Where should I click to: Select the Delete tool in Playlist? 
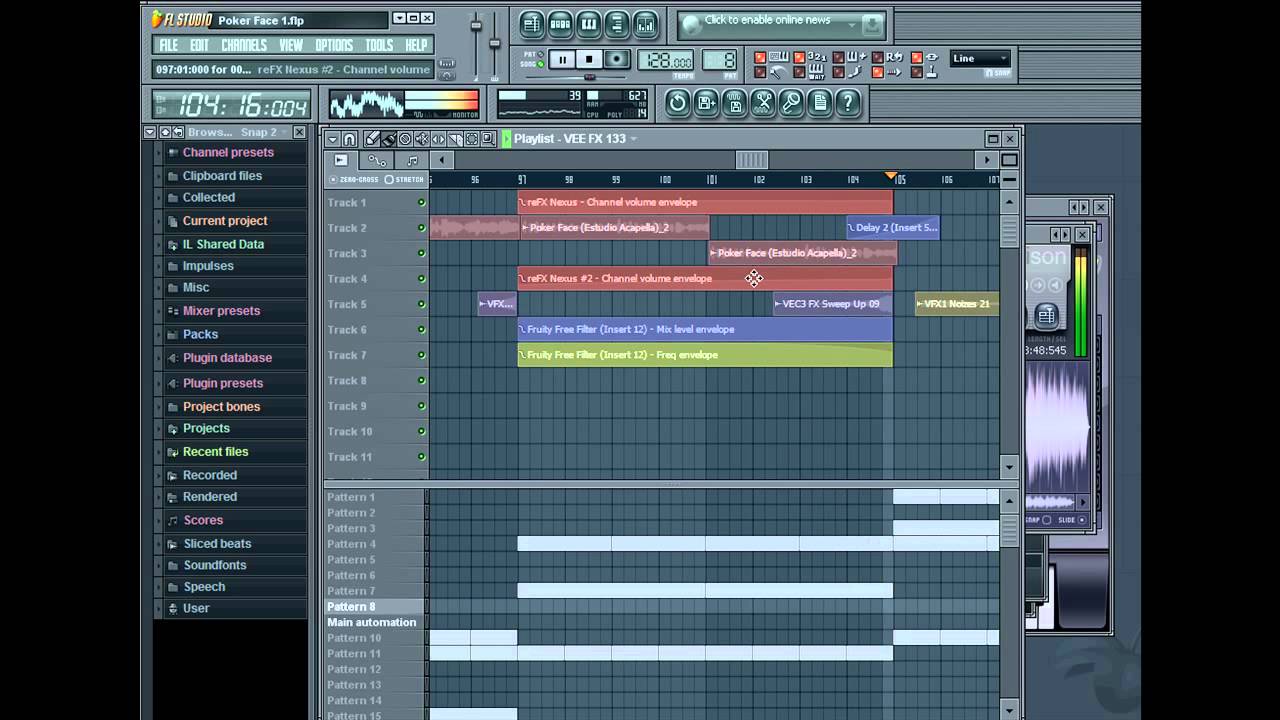click(x=406, y=138)
